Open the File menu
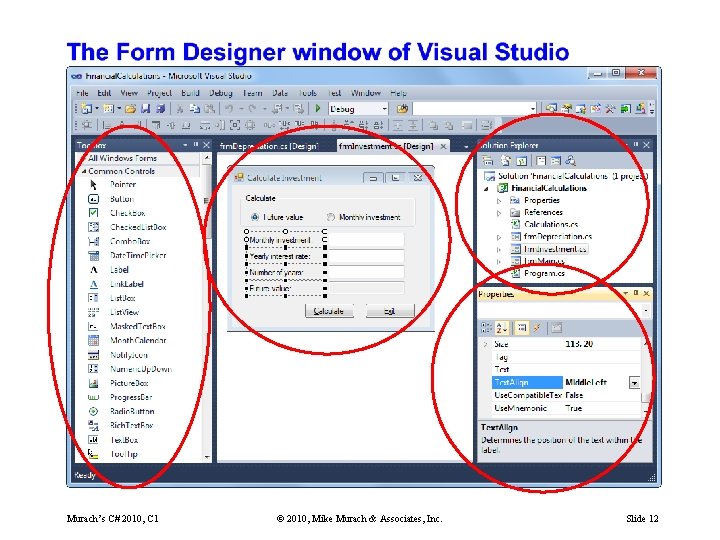The height and width of the screenshot is (540, 720). click(82, 93)
